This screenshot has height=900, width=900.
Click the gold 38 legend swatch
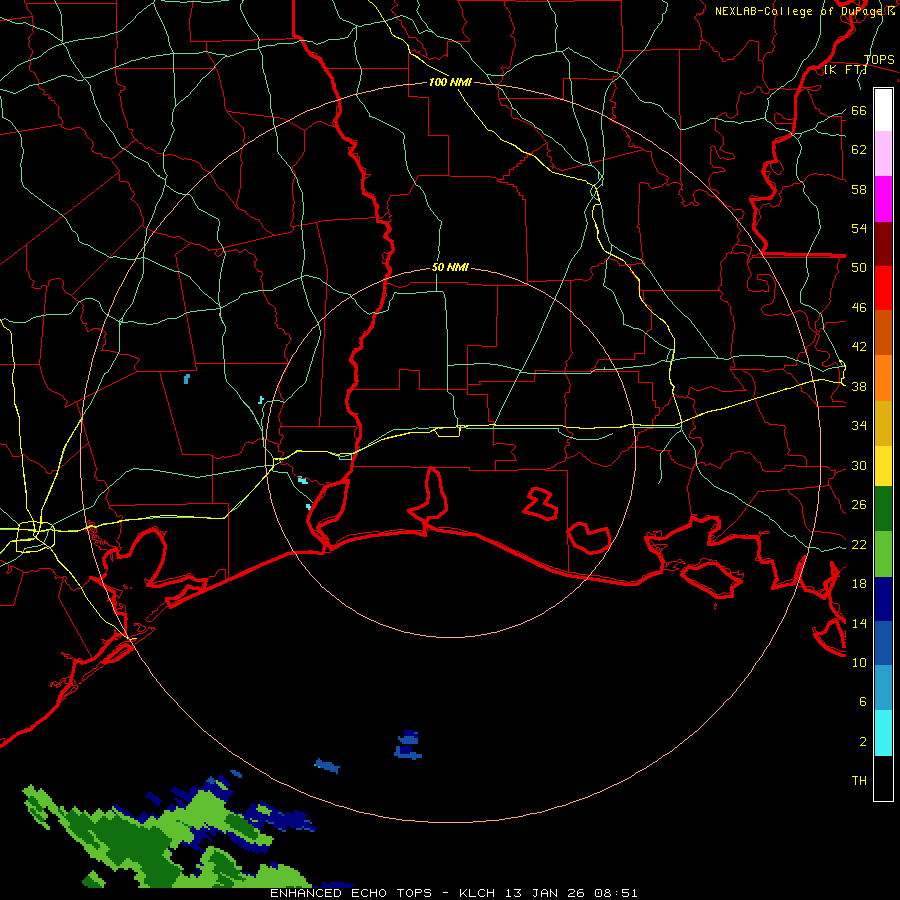pos(883,423)
